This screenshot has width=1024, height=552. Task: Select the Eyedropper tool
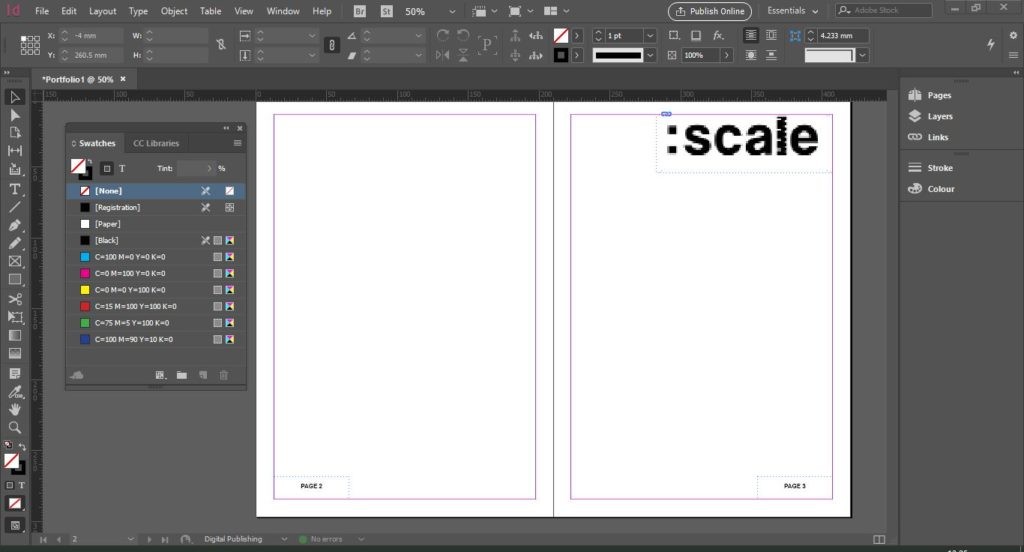(15, 392)
